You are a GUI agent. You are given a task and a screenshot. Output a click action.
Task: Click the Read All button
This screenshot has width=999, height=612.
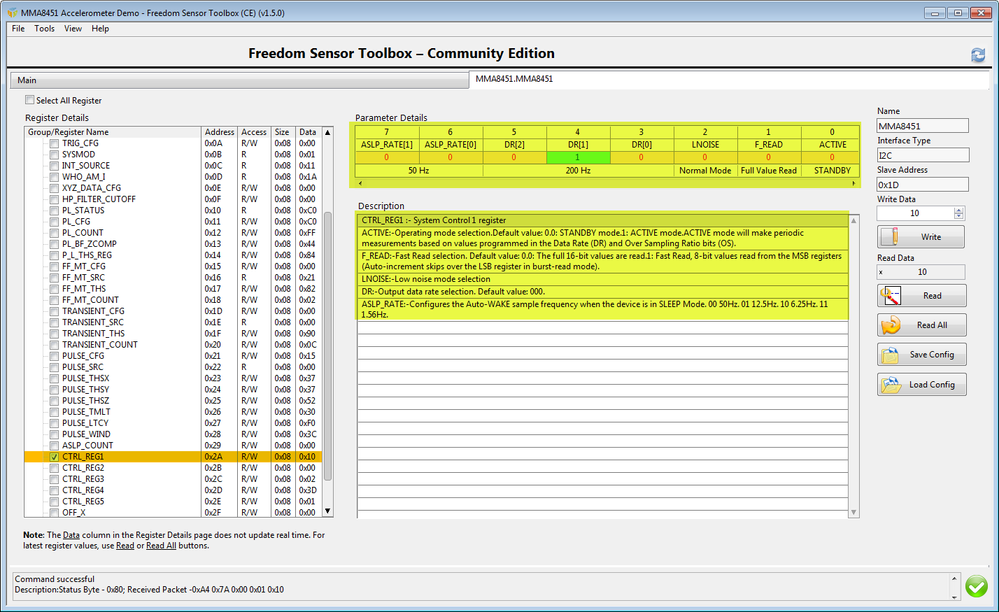pyautogui.click(x=921, y=325)
